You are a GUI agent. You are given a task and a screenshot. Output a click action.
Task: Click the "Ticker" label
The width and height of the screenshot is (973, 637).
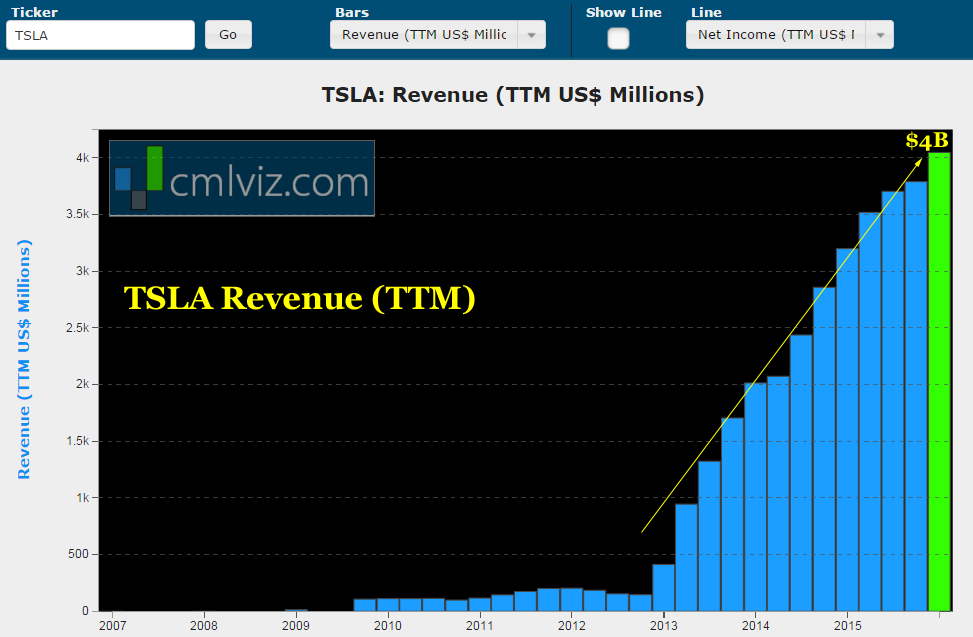click(x=34, y=12)
